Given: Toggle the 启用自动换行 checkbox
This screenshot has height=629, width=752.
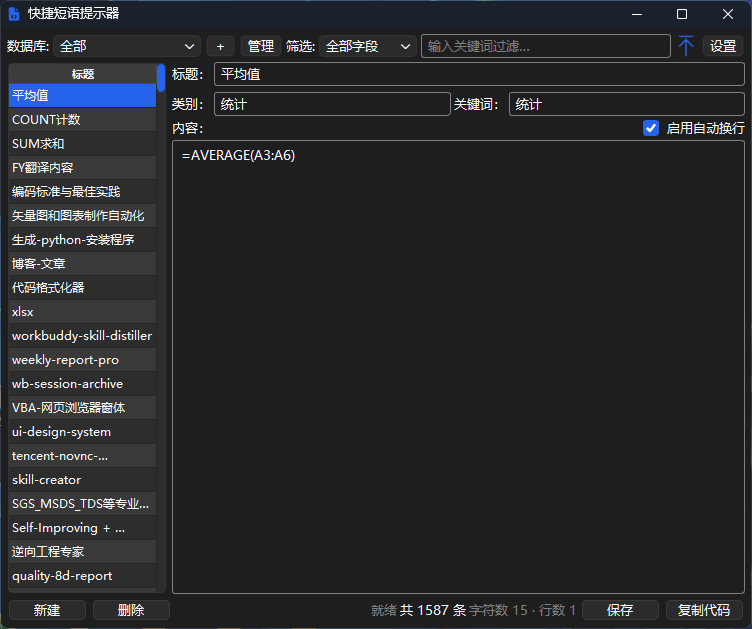Looking at the screenshot, I should [x=650, y=128].
